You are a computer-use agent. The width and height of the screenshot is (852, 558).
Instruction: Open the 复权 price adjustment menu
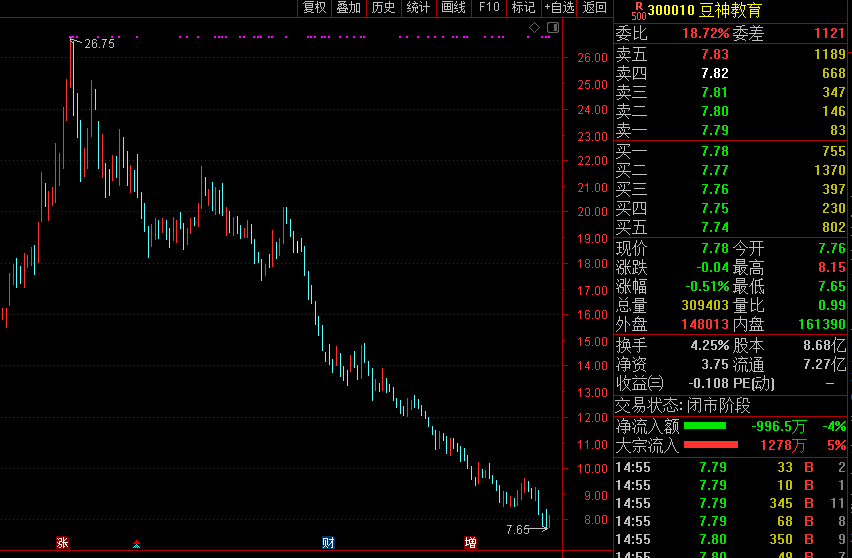(x=314, y=8)
